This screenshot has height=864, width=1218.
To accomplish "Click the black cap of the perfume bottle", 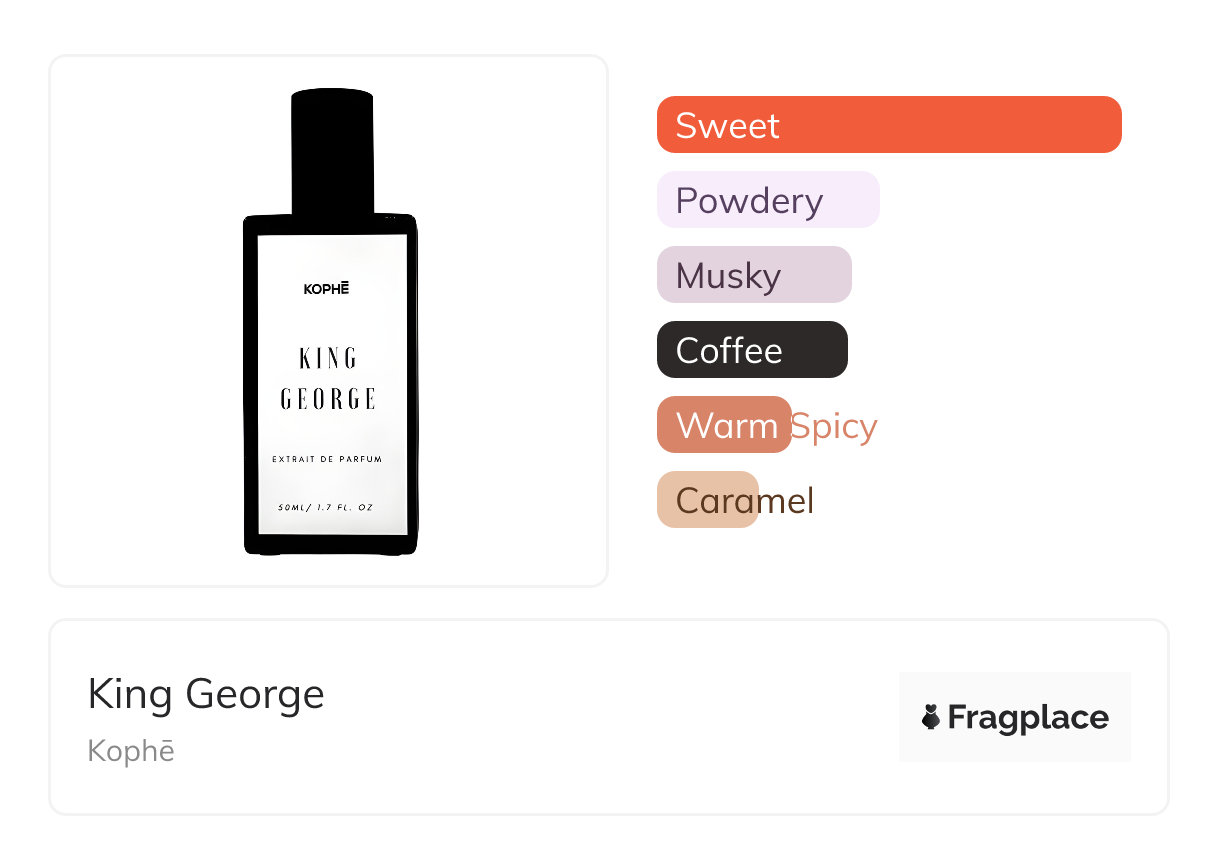I will point(332,150).
